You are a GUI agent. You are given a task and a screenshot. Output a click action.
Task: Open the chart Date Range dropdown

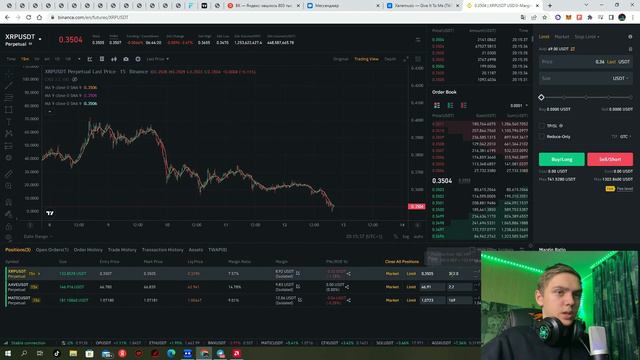pos(38,236)
